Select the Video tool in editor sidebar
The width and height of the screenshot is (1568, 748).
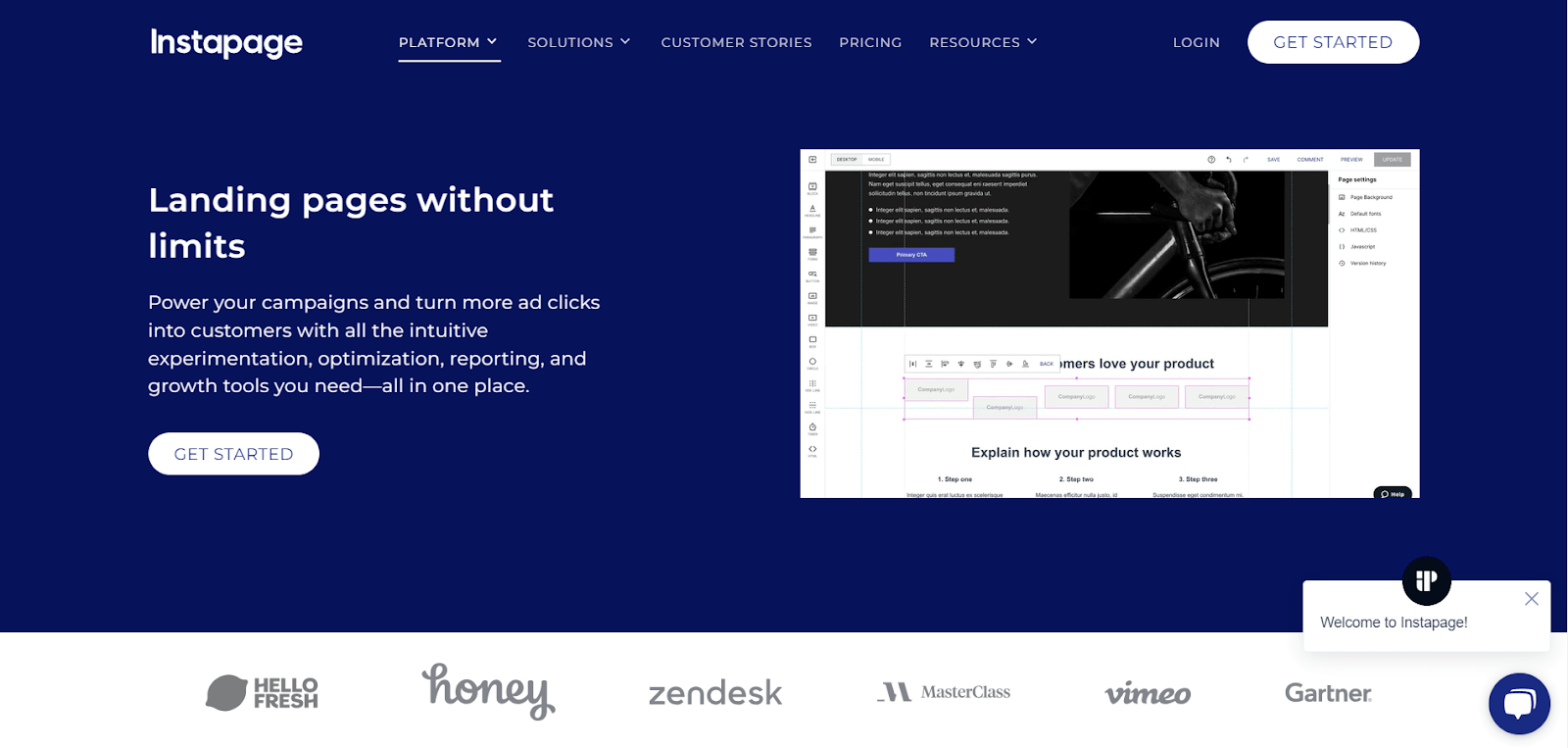tap(812, 320)
